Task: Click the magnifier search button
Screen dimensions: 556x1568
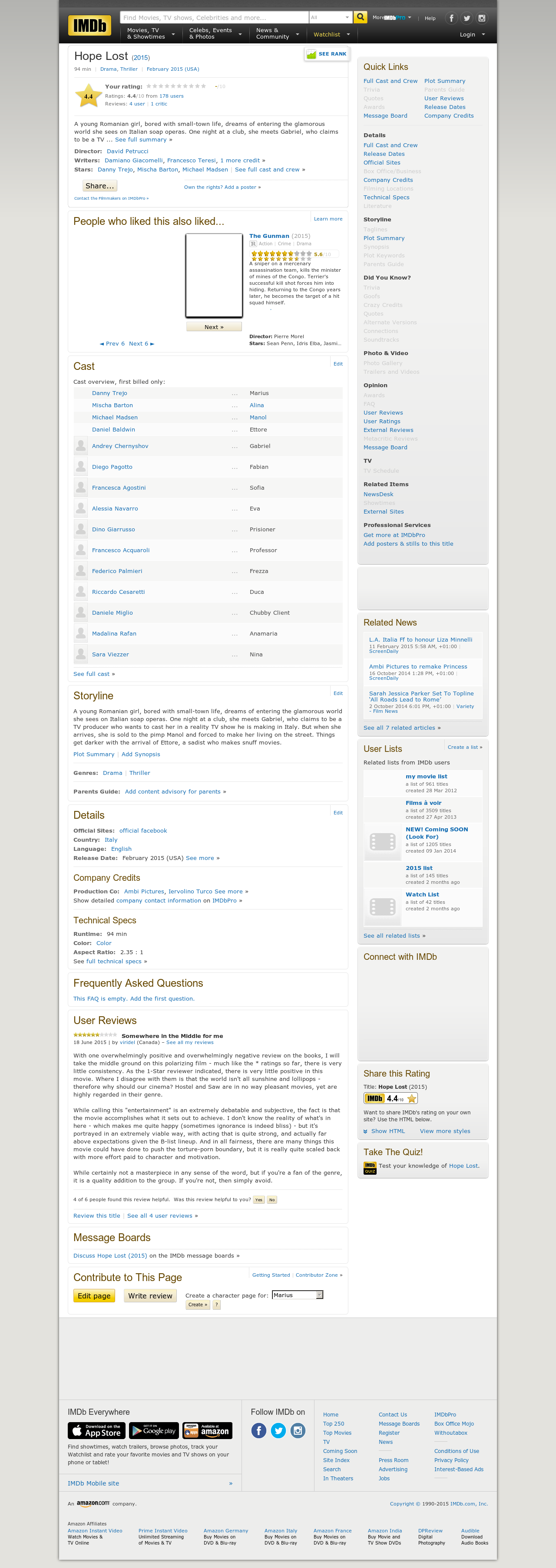Action: pos(361,17)
